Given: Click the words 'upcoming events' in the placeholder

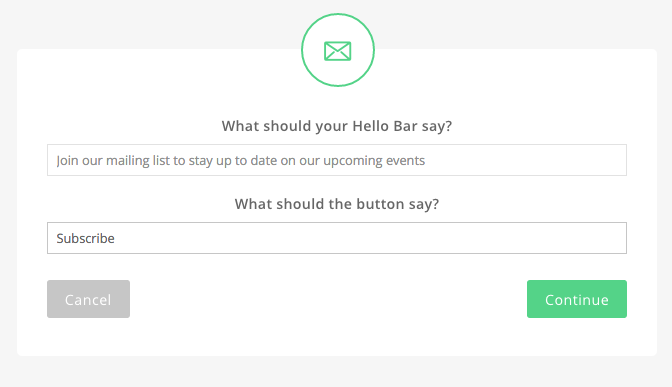Looking at the screenshot, I should [x=374, y=161].
